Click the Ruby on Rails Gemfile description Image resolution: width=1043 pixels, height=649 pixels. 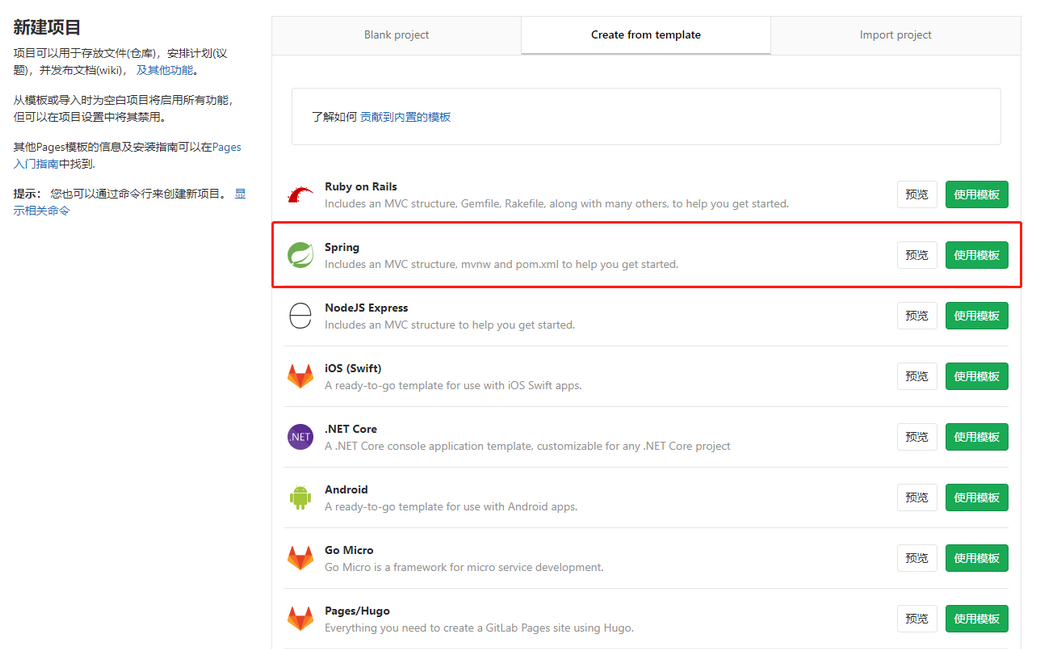coord(557,203)
